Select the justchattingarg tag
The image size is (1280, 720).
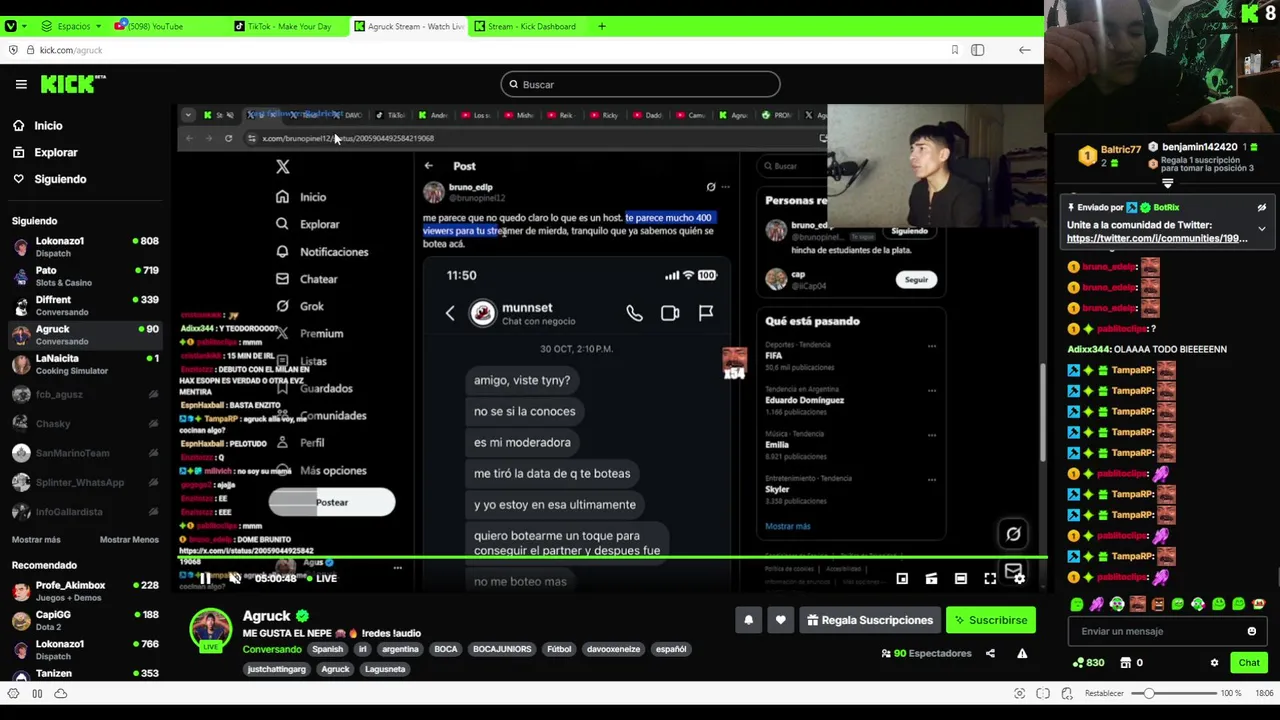click(x=276, y=669)
